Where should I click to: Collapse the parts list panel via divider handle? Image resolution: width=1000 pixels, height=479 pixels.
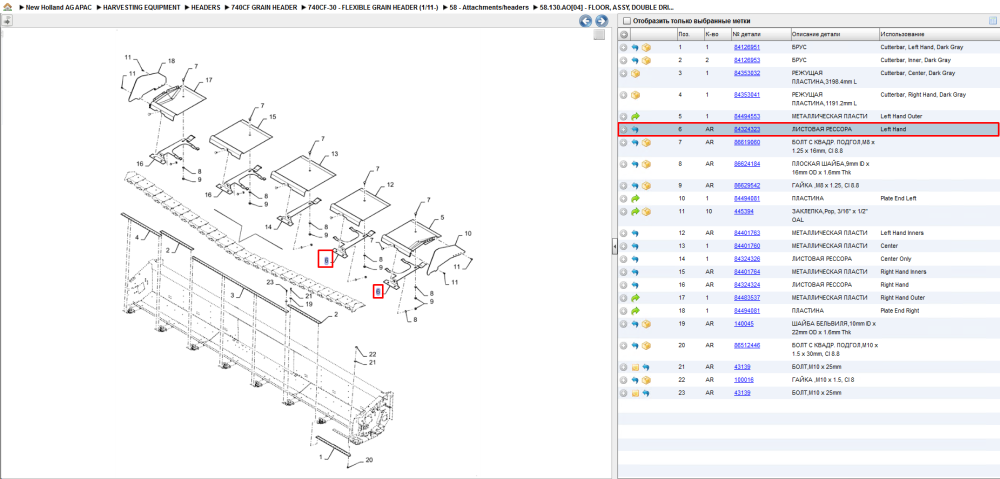615,246
